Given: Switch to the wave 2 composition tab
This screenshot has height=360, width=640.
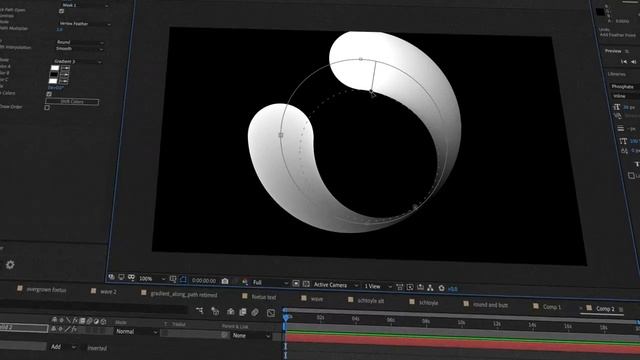Looking at the screenshot, I should (x=108, y=291).
